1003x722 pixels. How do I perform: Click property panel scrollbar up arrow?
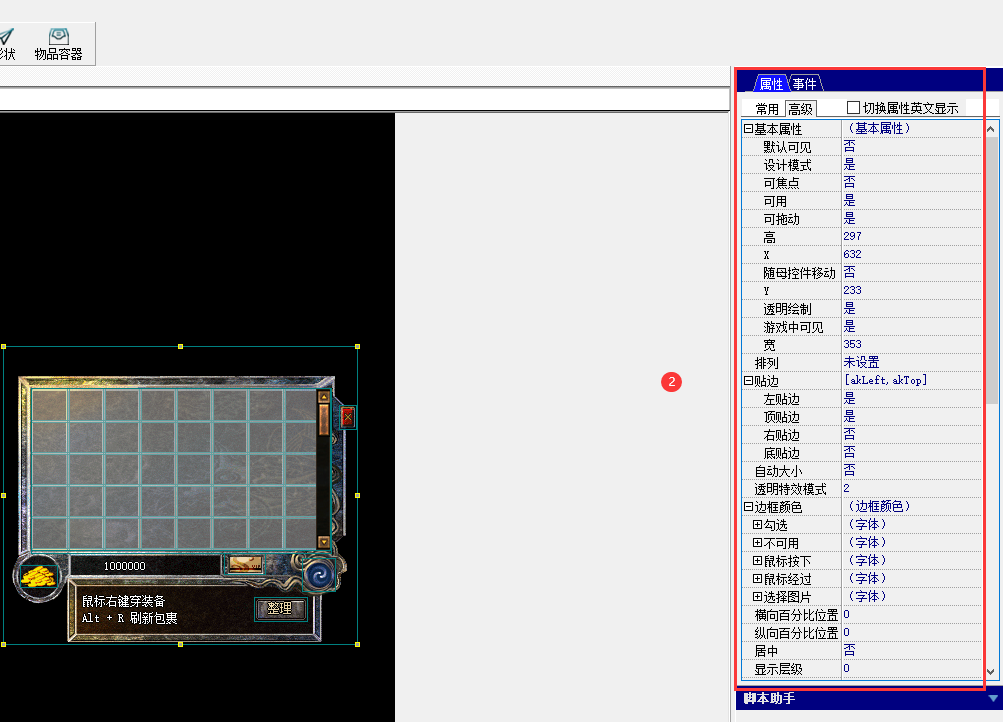[x=991, y=129]
